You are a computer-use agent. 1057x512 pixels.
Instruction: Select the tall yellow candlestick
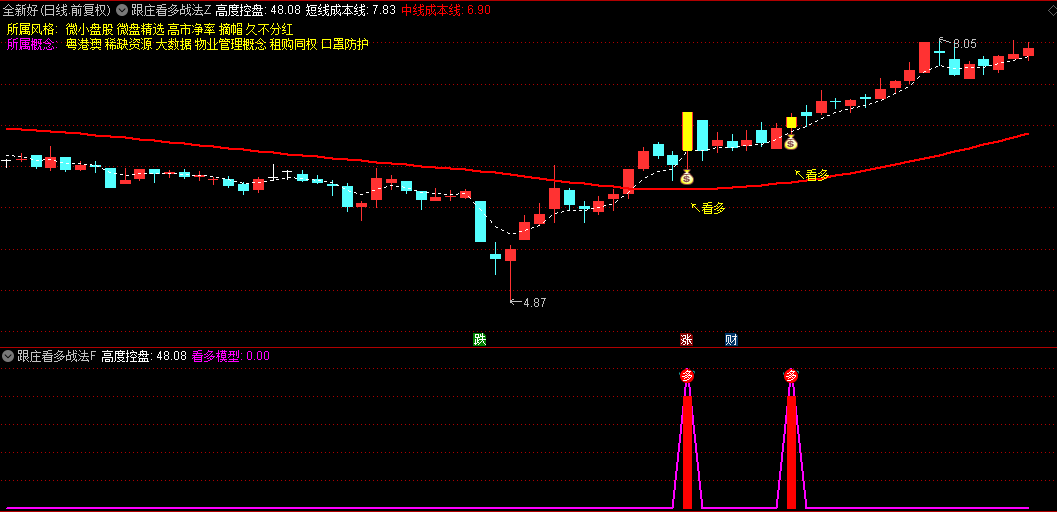(x=688, y=131)
